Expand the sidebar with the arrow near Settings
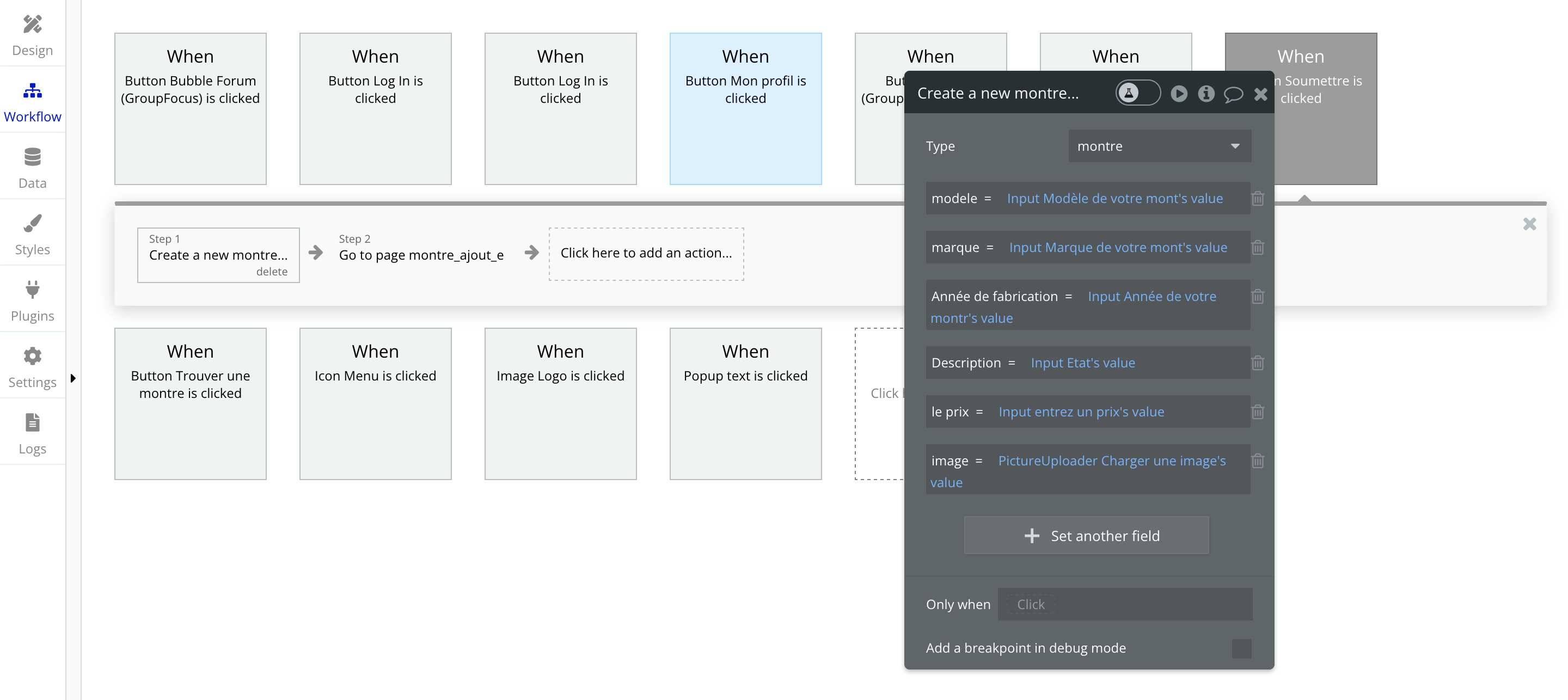Screen dimensions: 1568x700 [73, 378]
